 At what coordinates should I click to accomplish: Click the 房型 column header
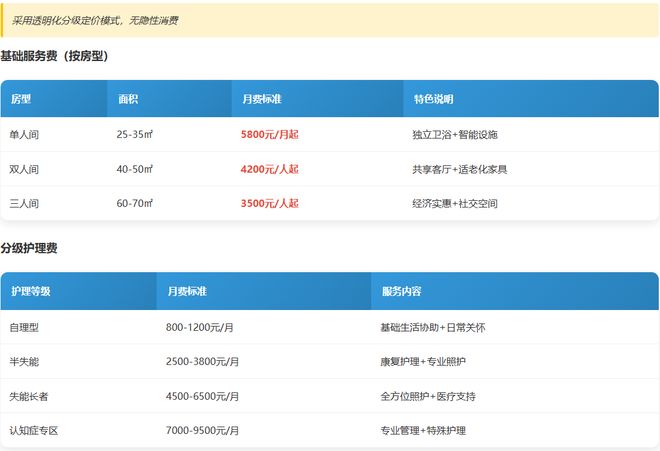(21, 99)
